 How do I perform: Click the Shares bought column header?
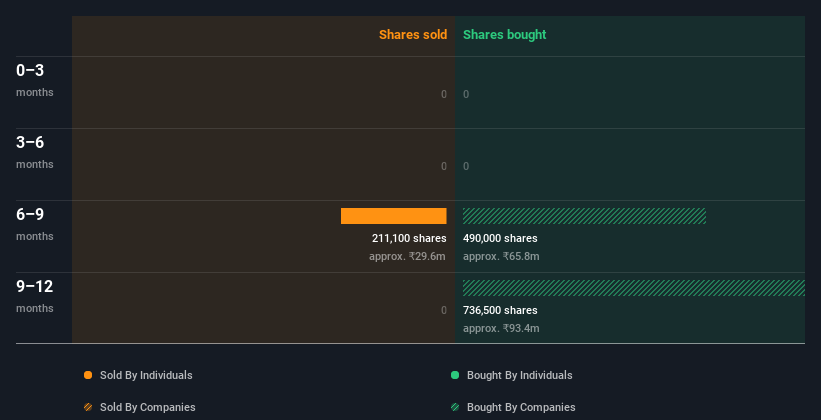[505, 35]
